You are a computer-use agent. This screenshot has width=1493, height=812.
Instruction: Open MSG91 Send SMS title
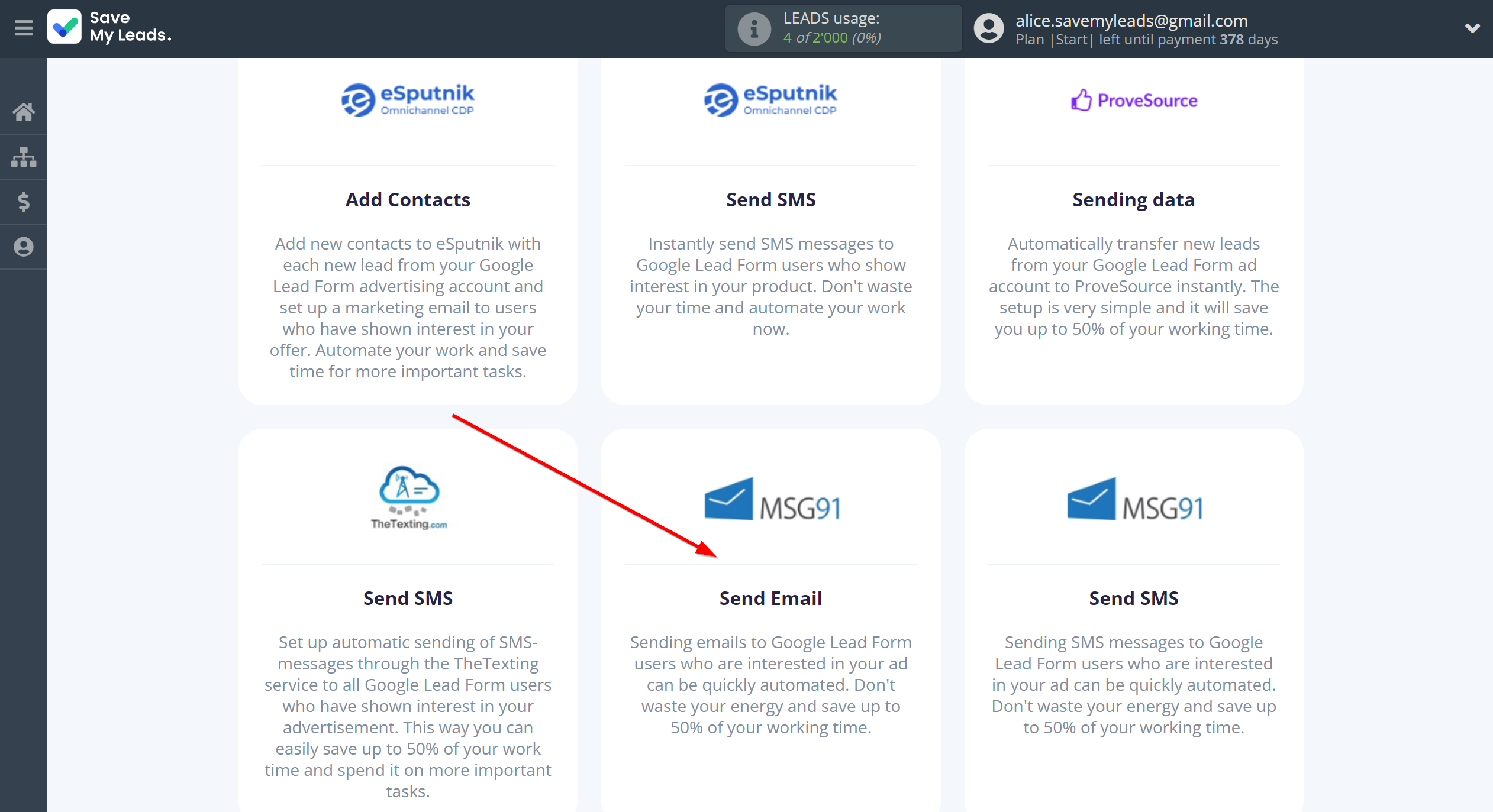[x=1134, y=599]
